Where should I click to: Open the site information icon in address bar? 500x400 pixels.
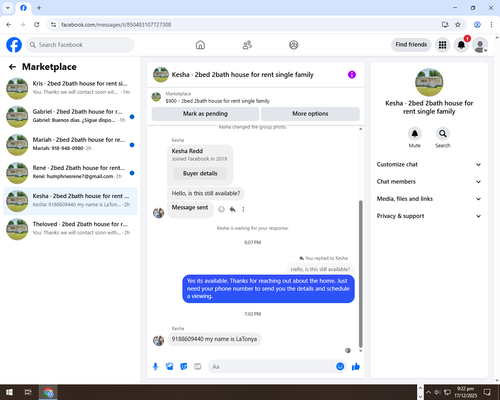click(53, 25)
